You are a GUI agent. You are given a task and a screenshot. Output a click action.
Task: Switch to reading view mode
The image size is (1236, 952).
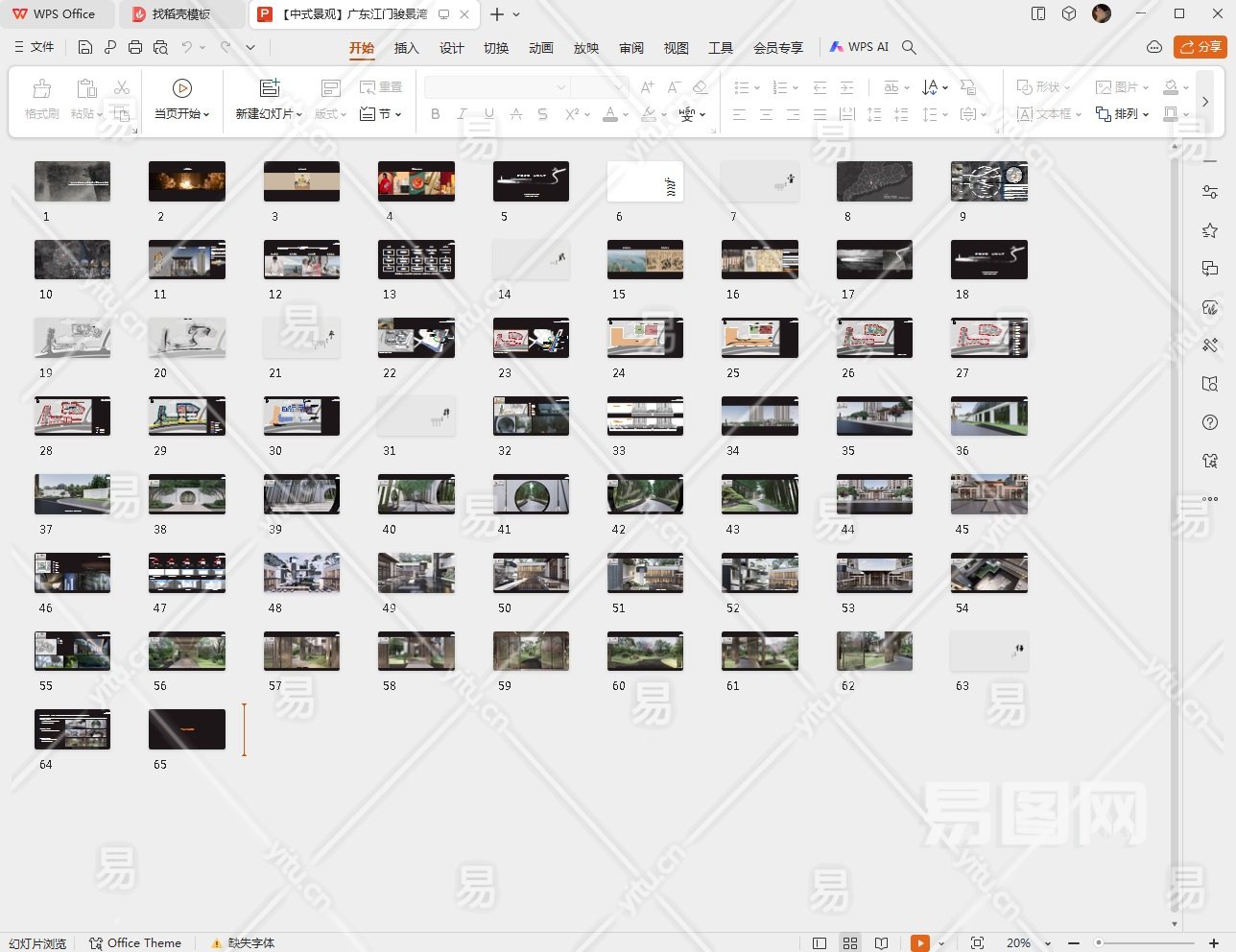pyautogui.click(x=881, y=943)
